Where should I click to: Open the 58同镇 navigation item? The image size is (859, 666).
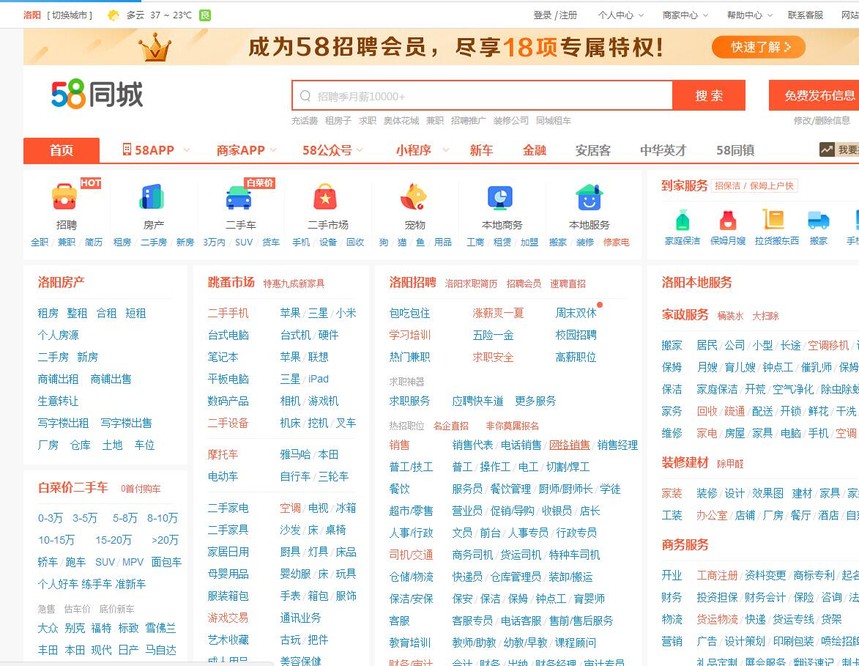tap(735, 150)
